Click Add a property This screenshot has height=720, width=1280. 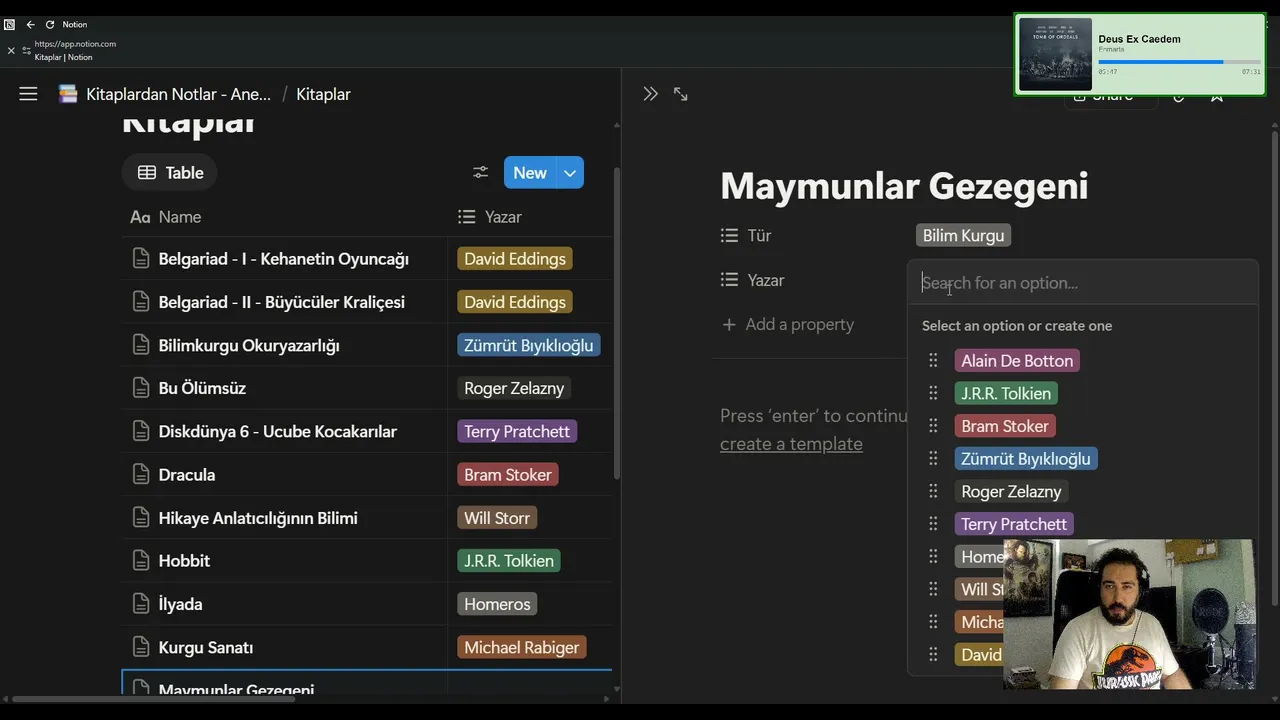click(x=788, y=324)
